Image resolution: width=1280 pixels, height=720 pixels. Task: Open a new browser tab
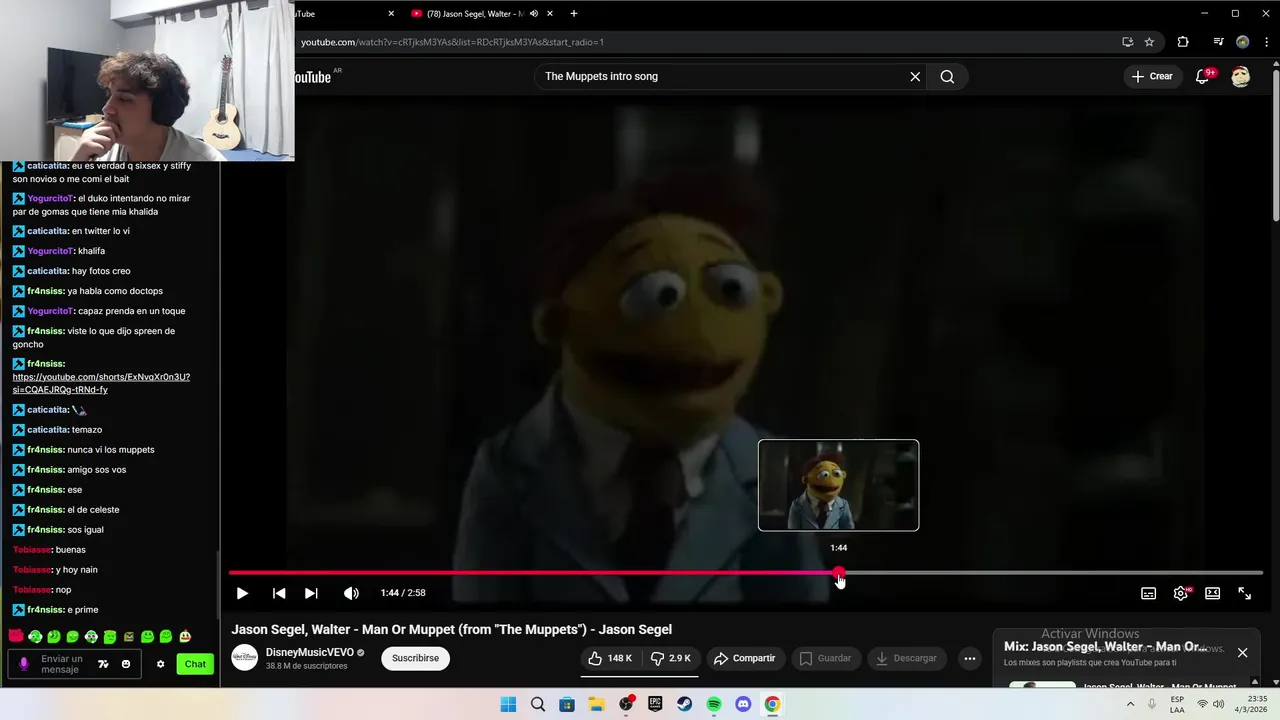pos(574,14)
